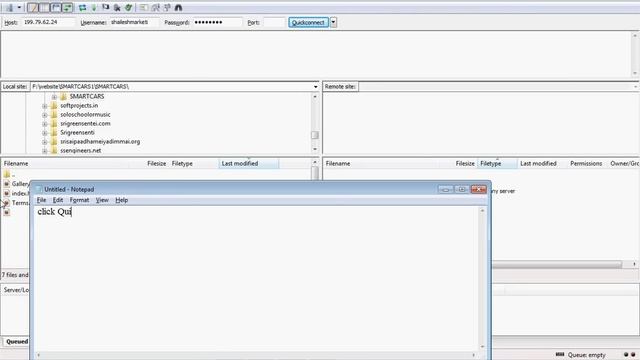Click the local tree vertical scrollbar thumb
The height and width of the screenshot is (360, 640).
pos(315,135)
